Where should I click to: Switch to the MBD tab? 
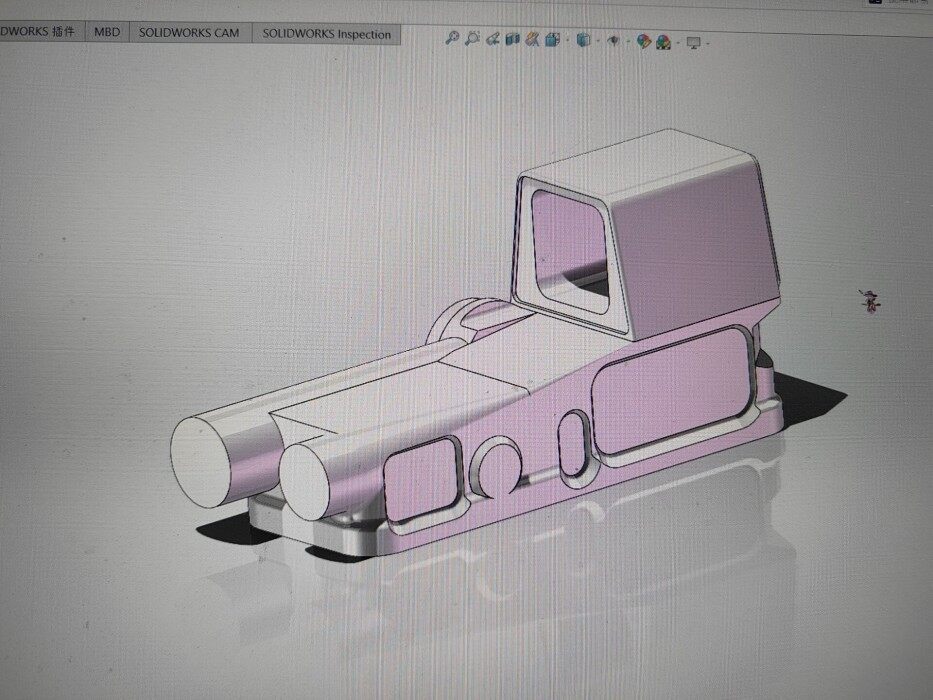point(107,32)
